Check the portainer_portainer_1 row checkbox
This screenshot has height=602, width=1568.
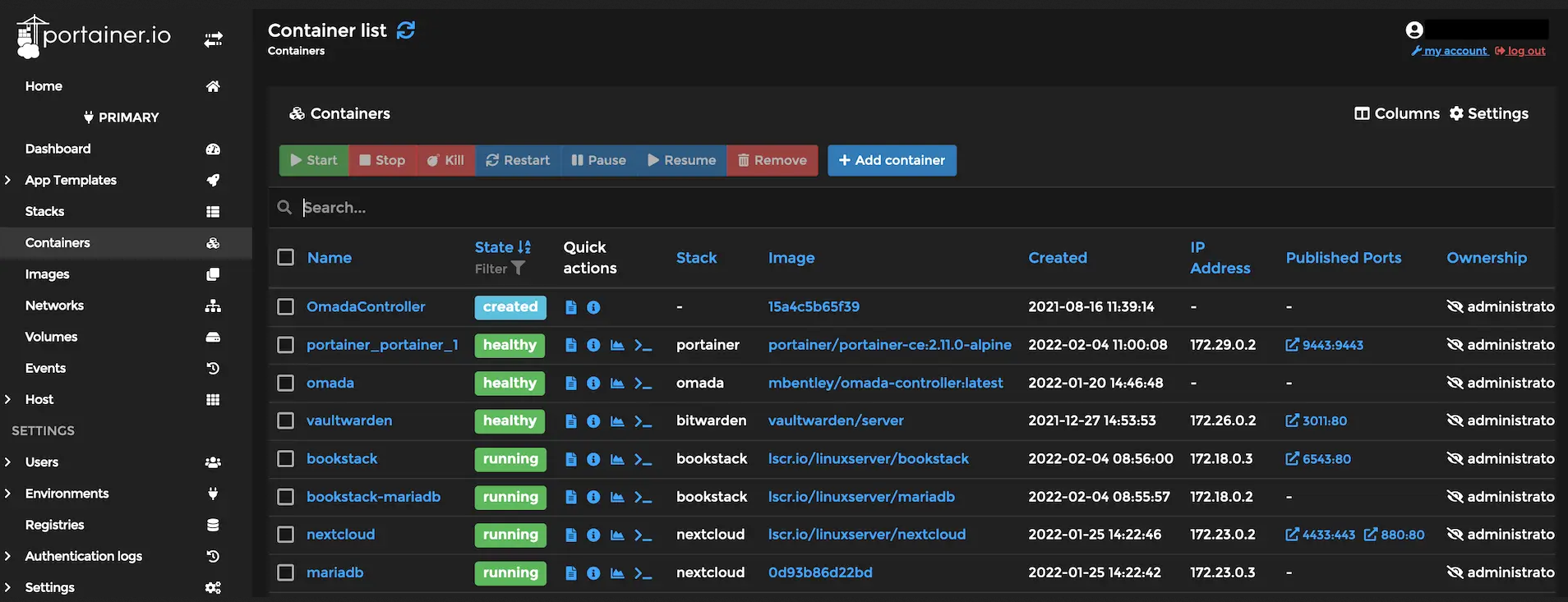pyautogui.click(x=286, y=345)
